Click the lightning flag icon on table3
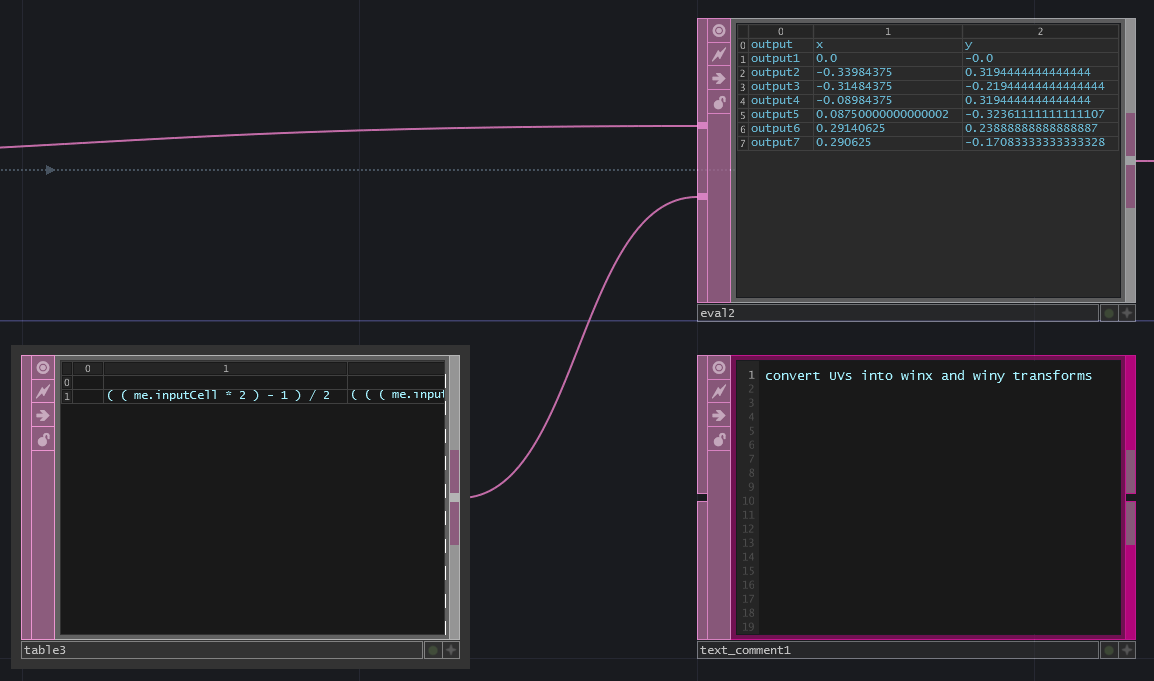 [43, 392]
